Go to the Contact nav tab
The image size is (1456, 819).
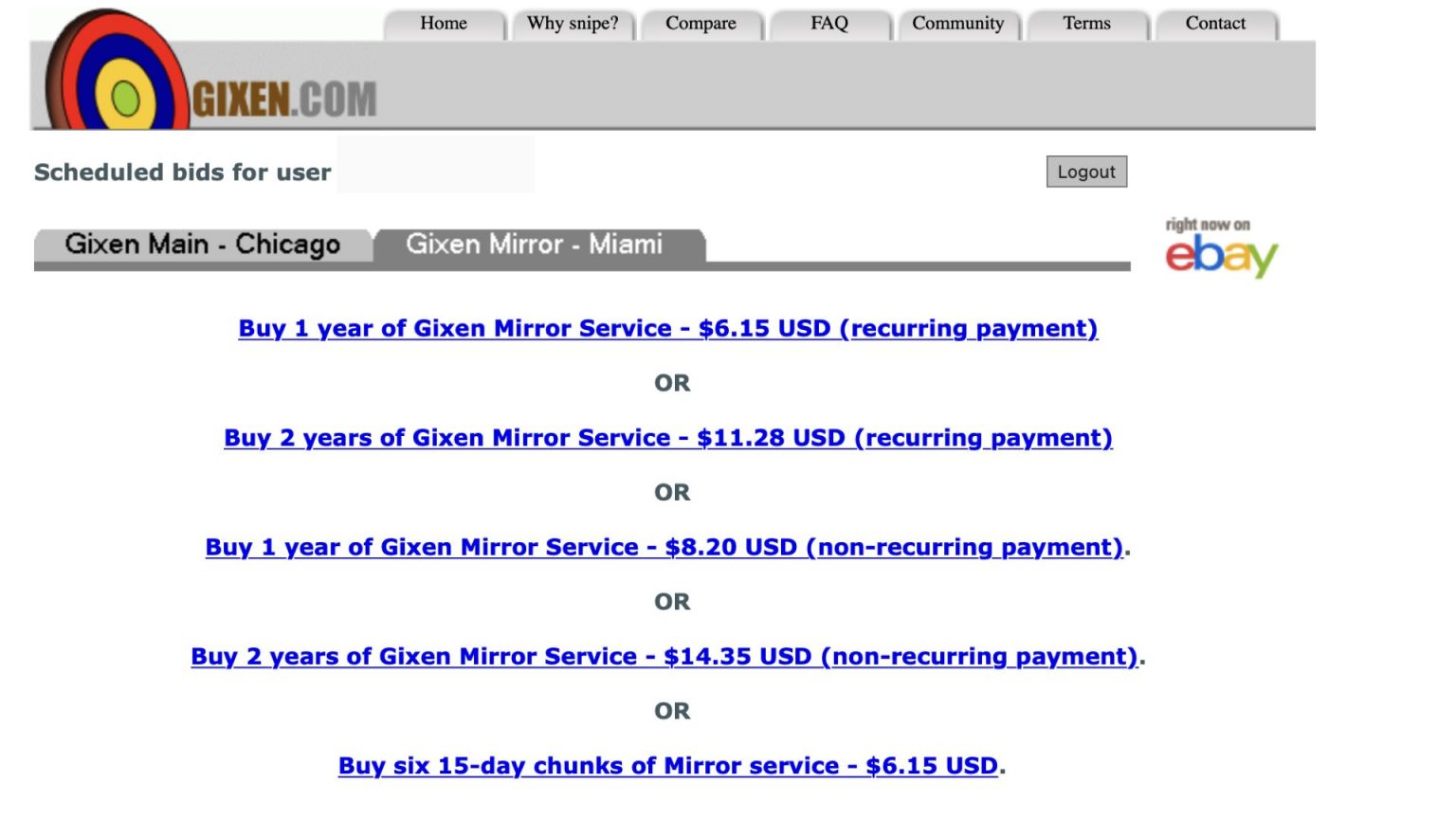(x=1215, y=24)
